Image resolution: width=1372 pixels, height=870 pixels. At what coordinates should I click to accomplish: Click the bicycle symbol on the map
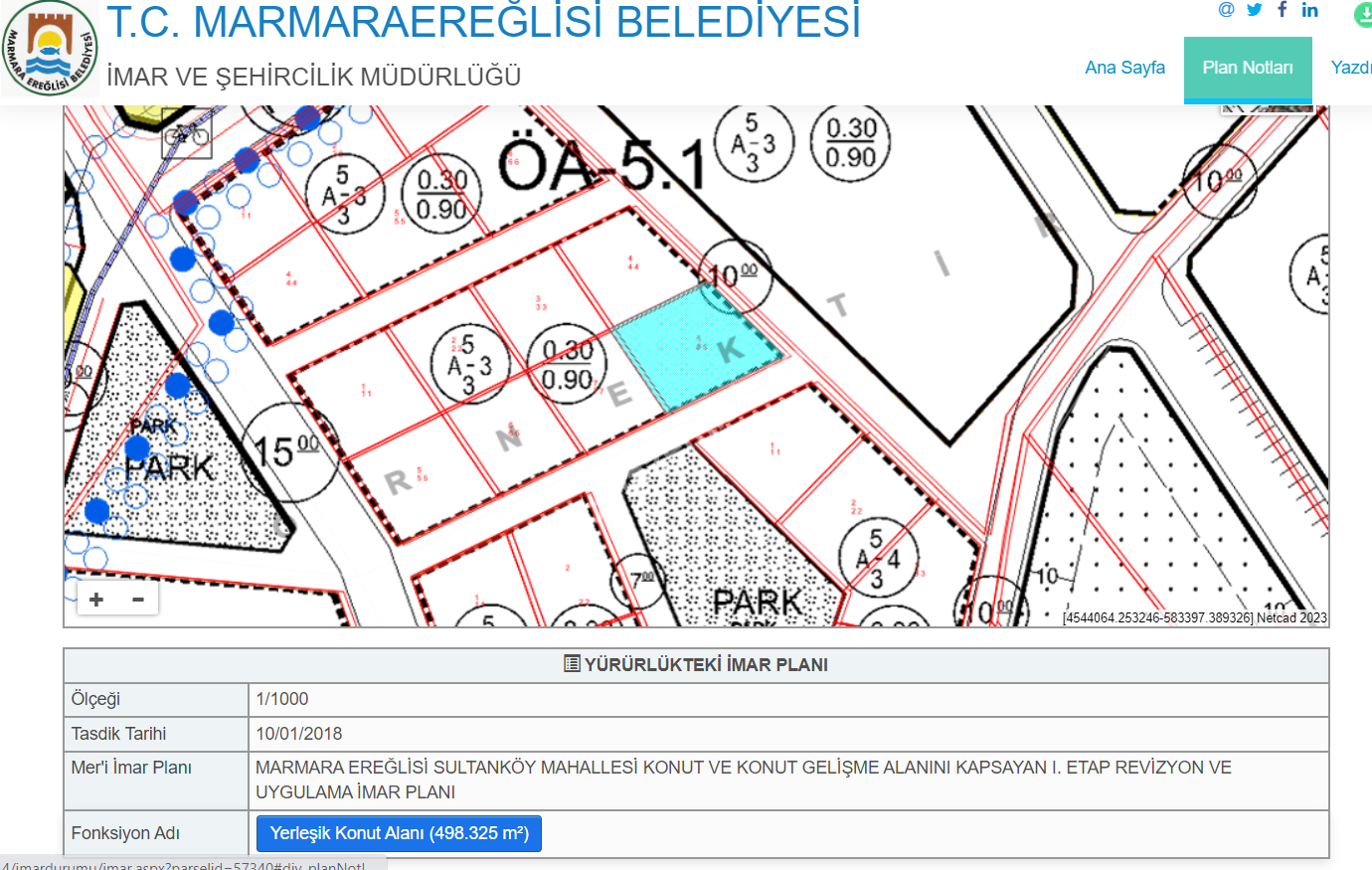pos(186,133)
